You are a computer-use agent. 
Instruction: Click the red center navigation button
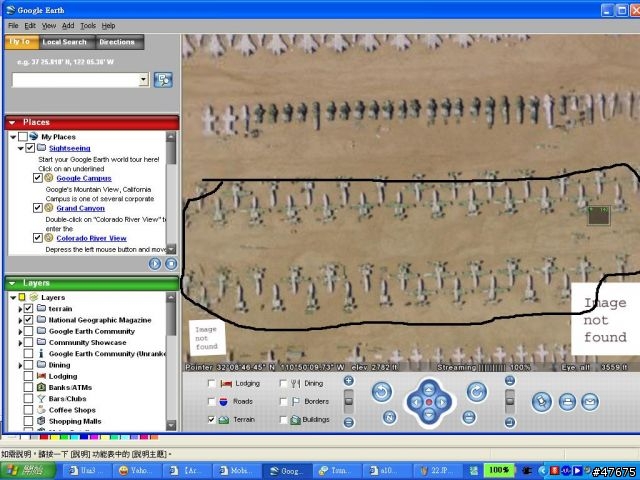tap(429, 402)
